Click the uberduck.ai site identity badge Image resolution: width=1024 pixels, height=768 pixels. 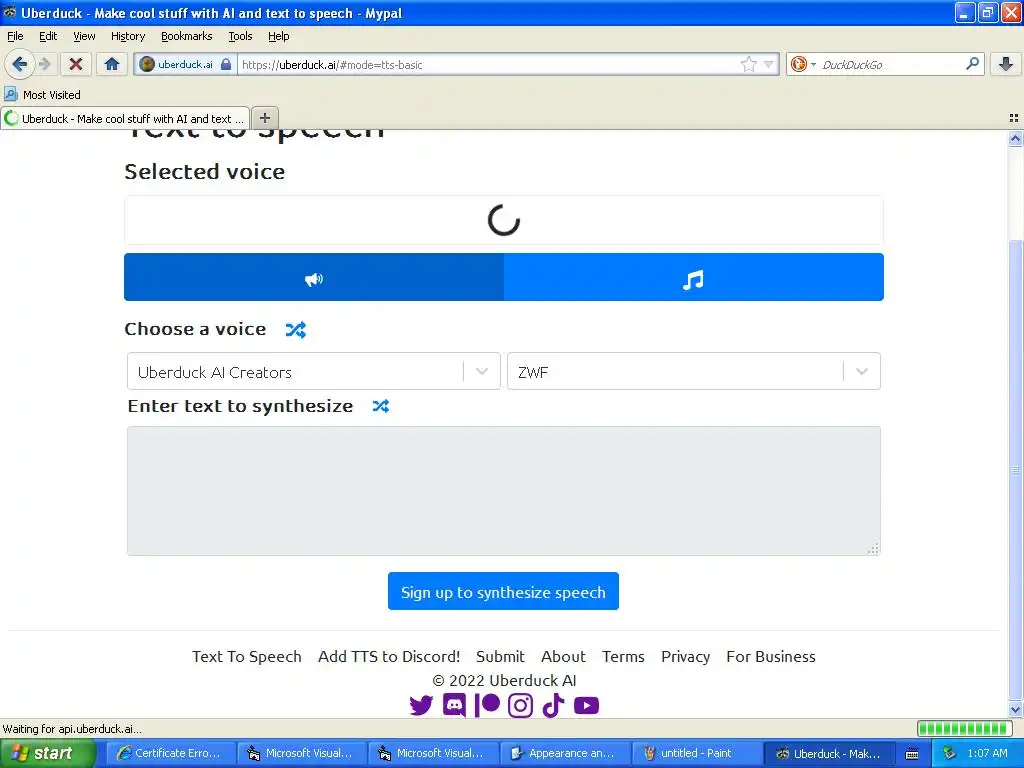[185, 64]
